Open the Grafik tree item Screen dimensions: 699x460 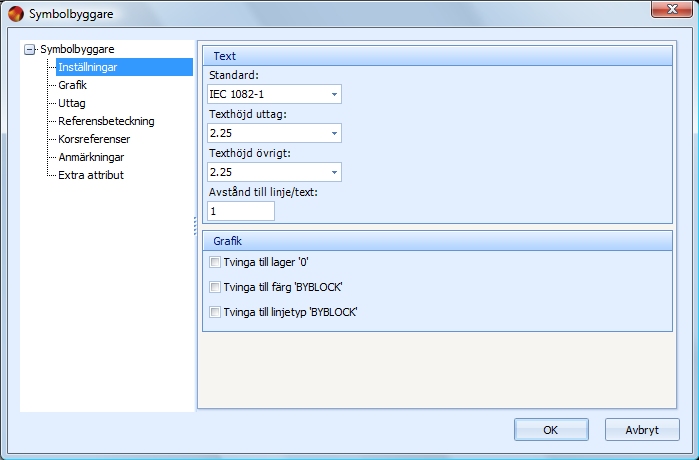[72, 85]
